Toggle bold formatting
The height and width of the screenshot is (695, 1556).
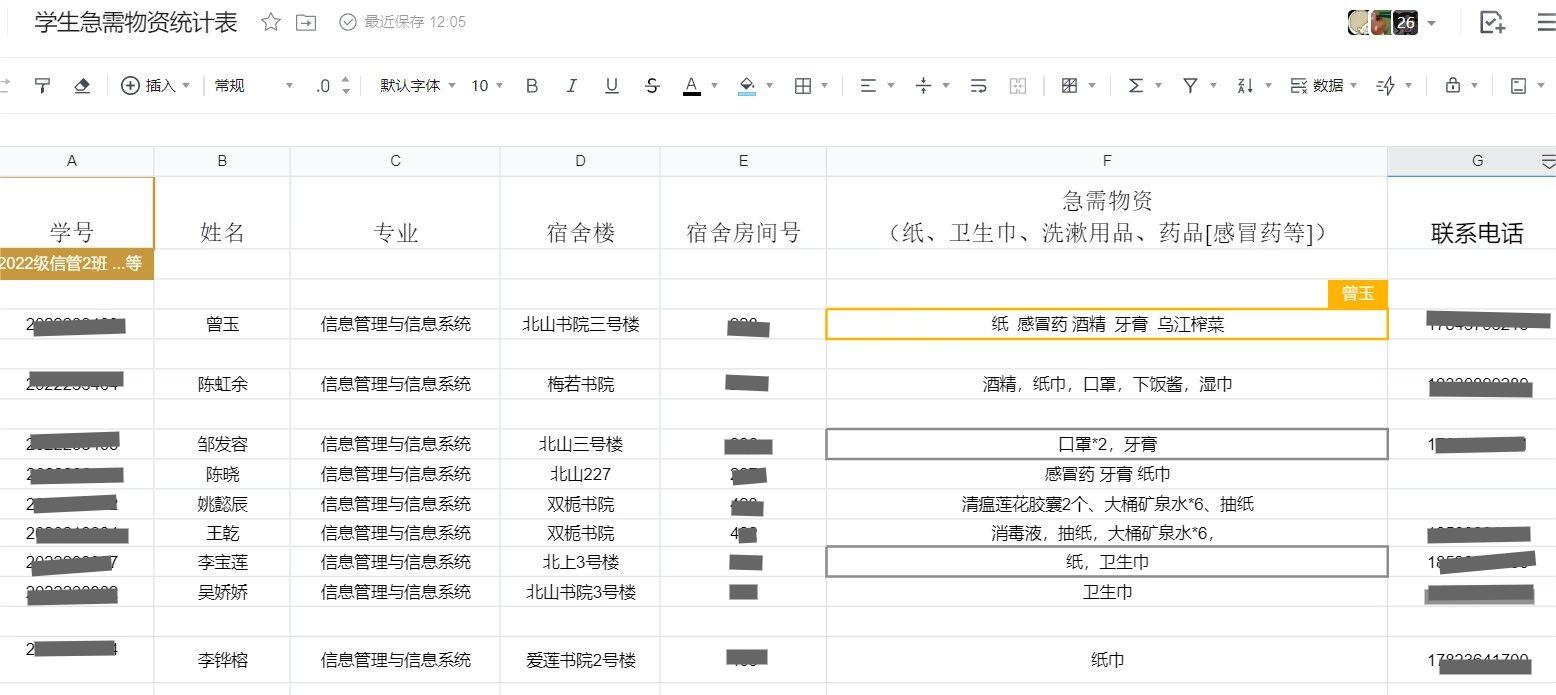click(531, 86)
